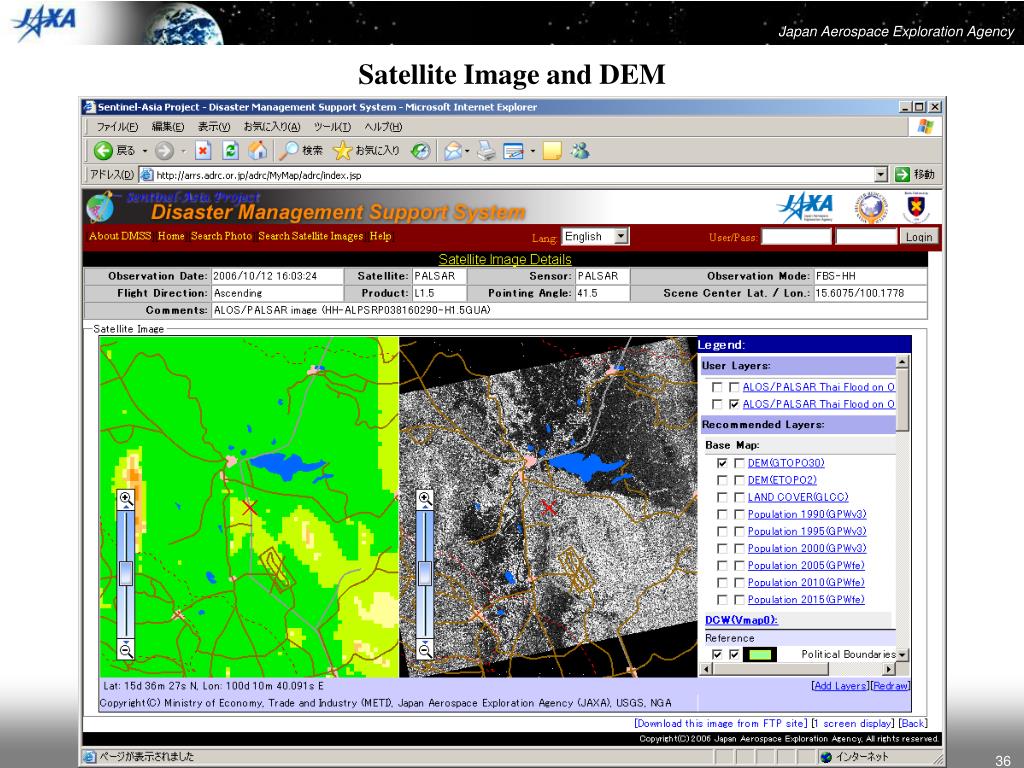The image size is (1024, 768).
Task: Click the IE page icon in title bar
Action: point(89,106)
